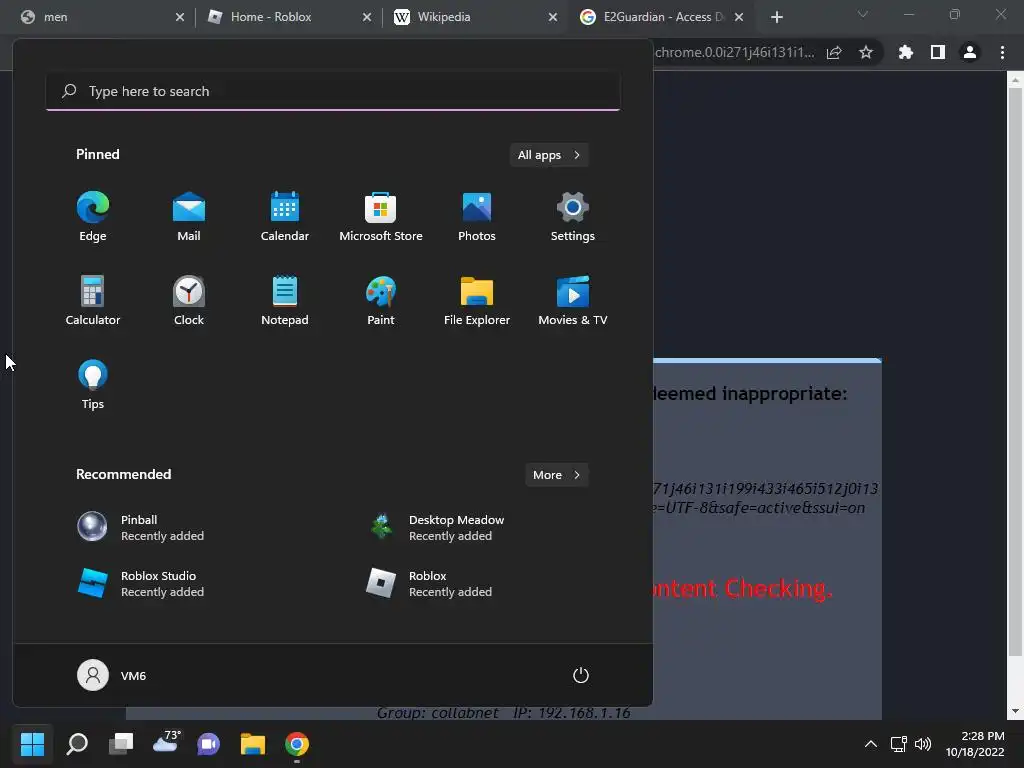Switch to the 'men' Chrome tab
Screen dimensions: 1024x768
98,17
